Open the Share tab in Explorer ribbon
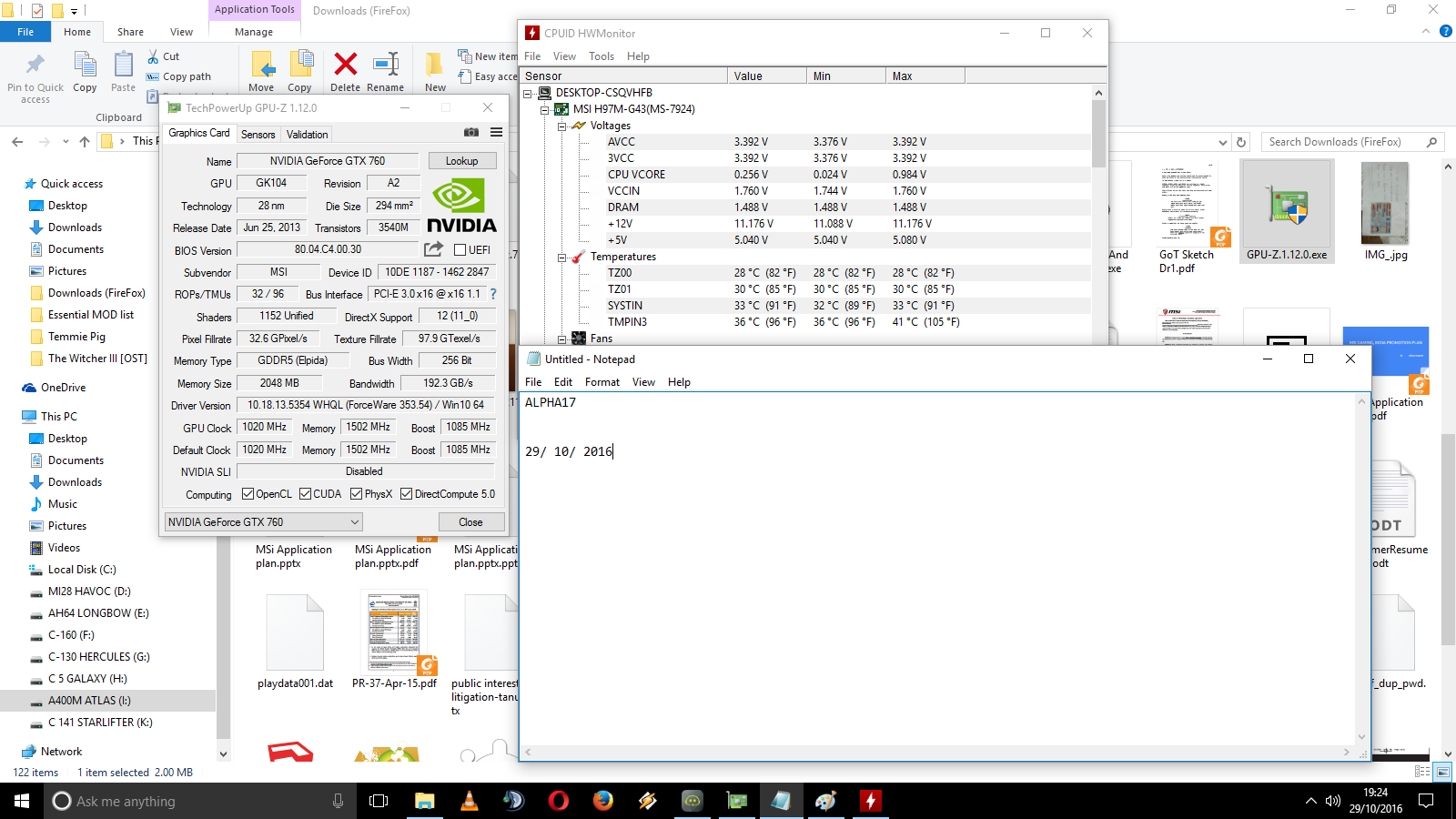The image size is (1456, 819). click(130, 32)
